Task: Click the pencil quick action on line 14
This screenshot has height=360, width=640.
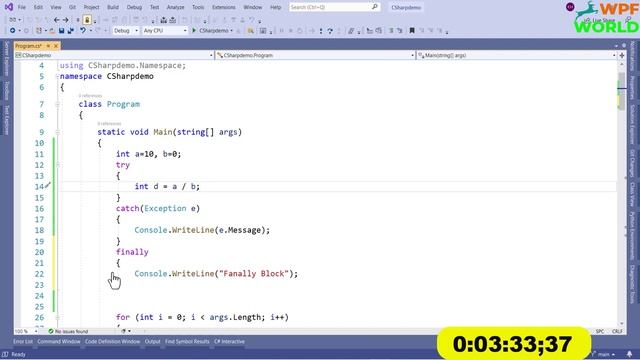Action: pyautogui.click(x=48, y=185)
